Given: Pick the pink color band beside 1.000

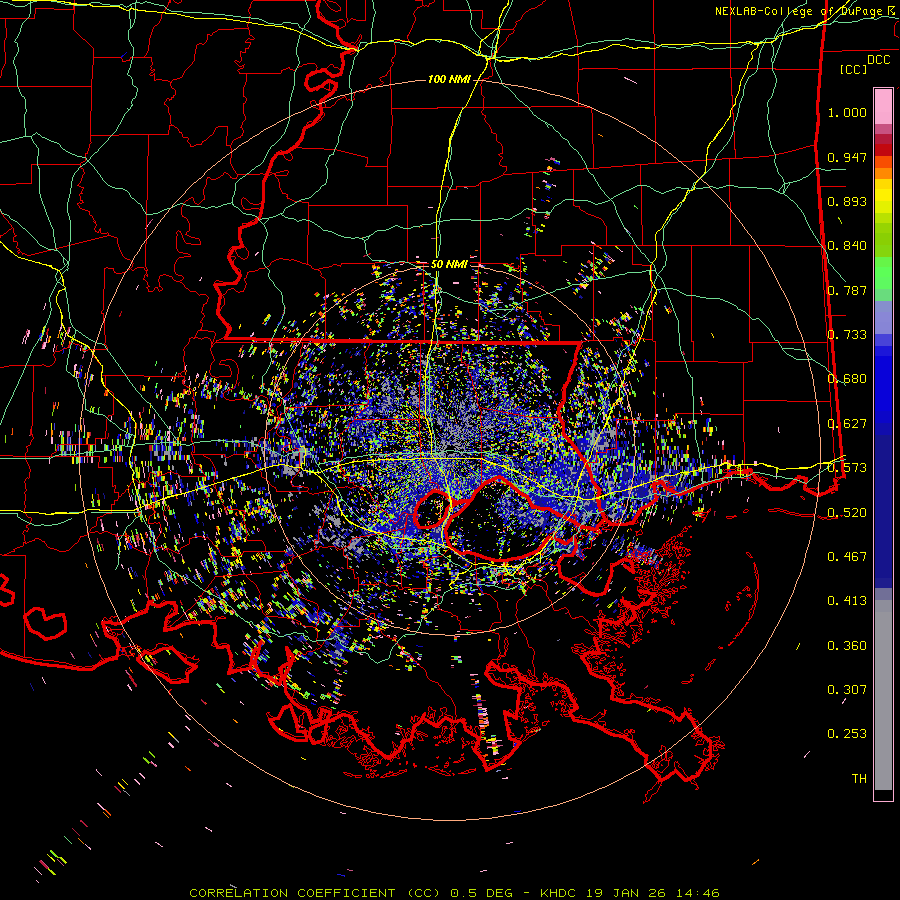Looking at the screenshot, I should (x=883, y=107).
